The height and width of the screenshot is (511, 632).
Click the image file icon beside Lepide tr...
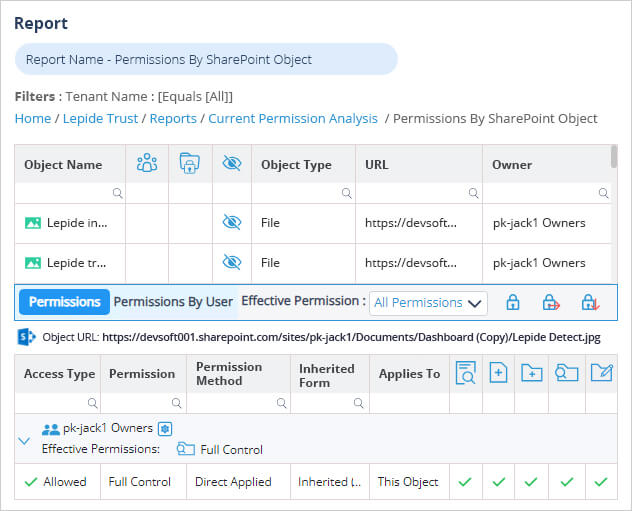pyautogui.click(x=33, y=263)
